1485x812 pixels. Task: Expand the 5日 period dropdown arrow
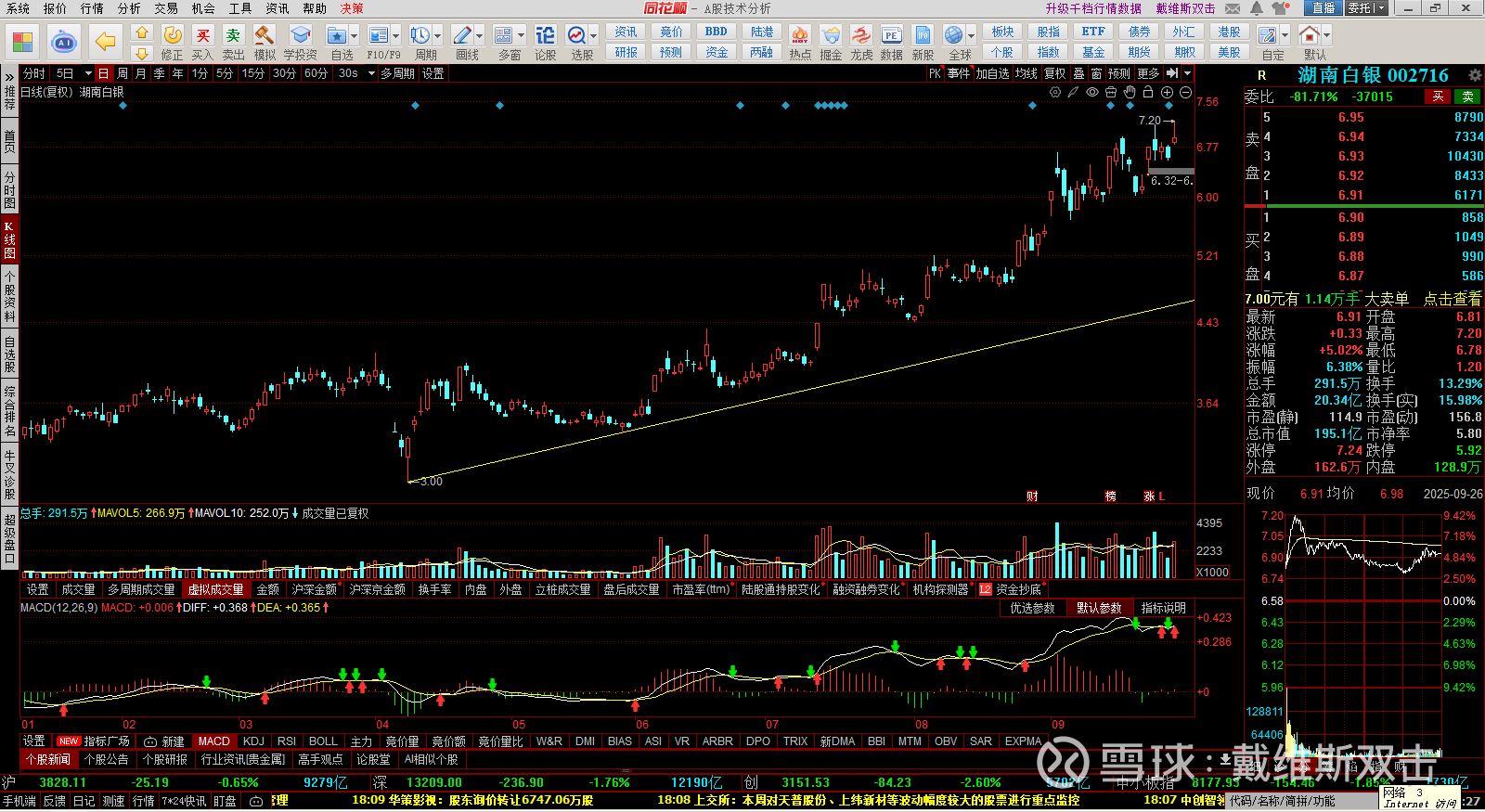[x=88, y=73]
